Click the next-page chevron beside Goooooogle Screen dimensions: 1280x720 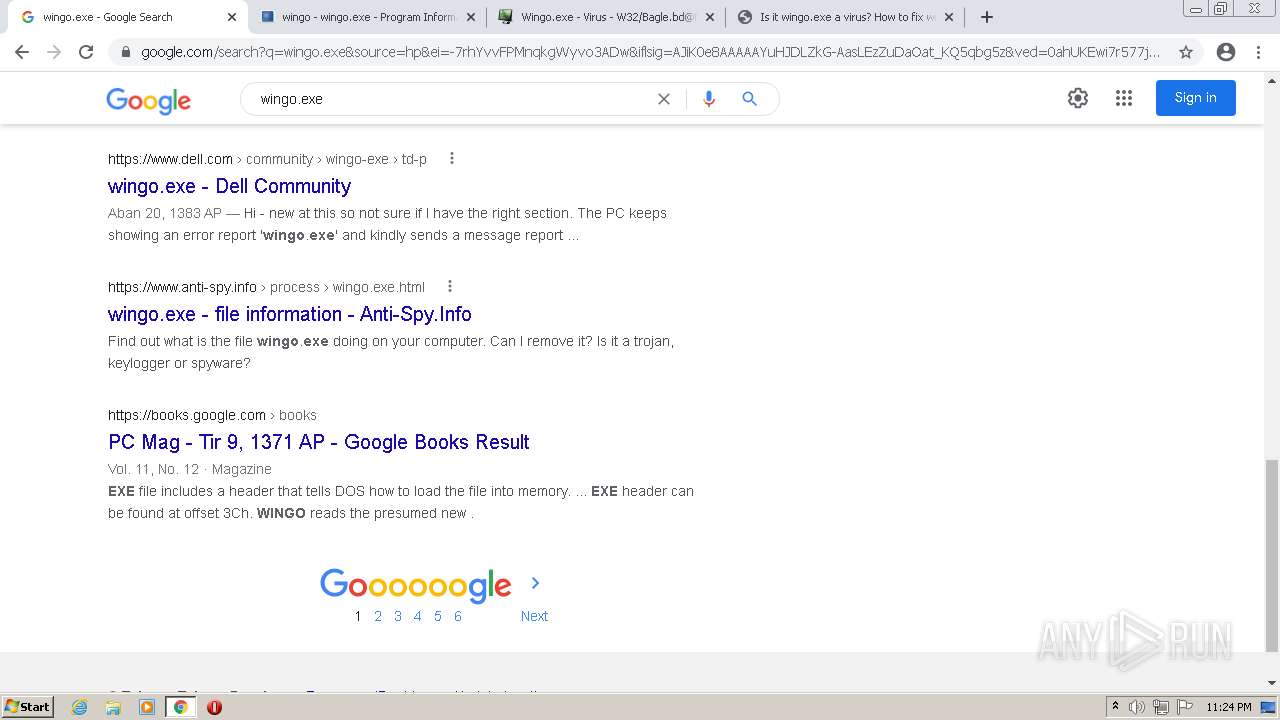pyautogui.click(x=535, y=583)
